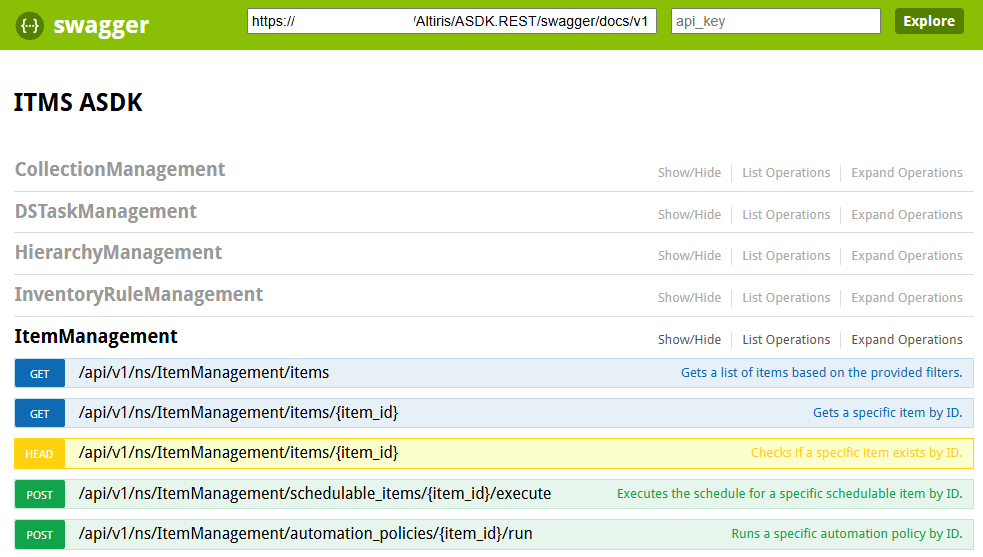The width and height of the screenshot is (983, 557).
Task: Click Expand Operations for InventoryRuleManagement
Action: [x=906, y=298]
